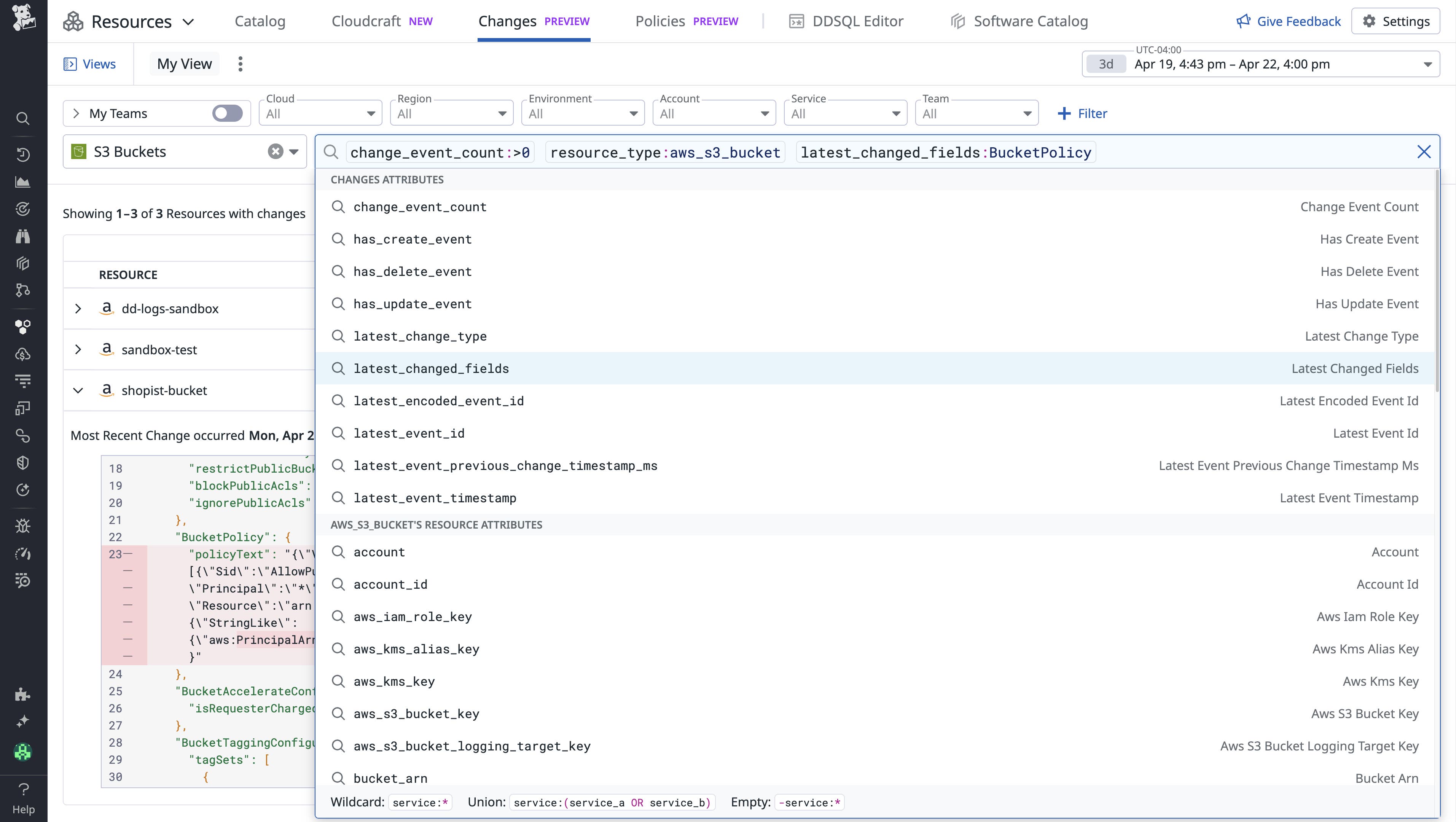Open the Security shield icon in sidebar

(x=22, y=462)
